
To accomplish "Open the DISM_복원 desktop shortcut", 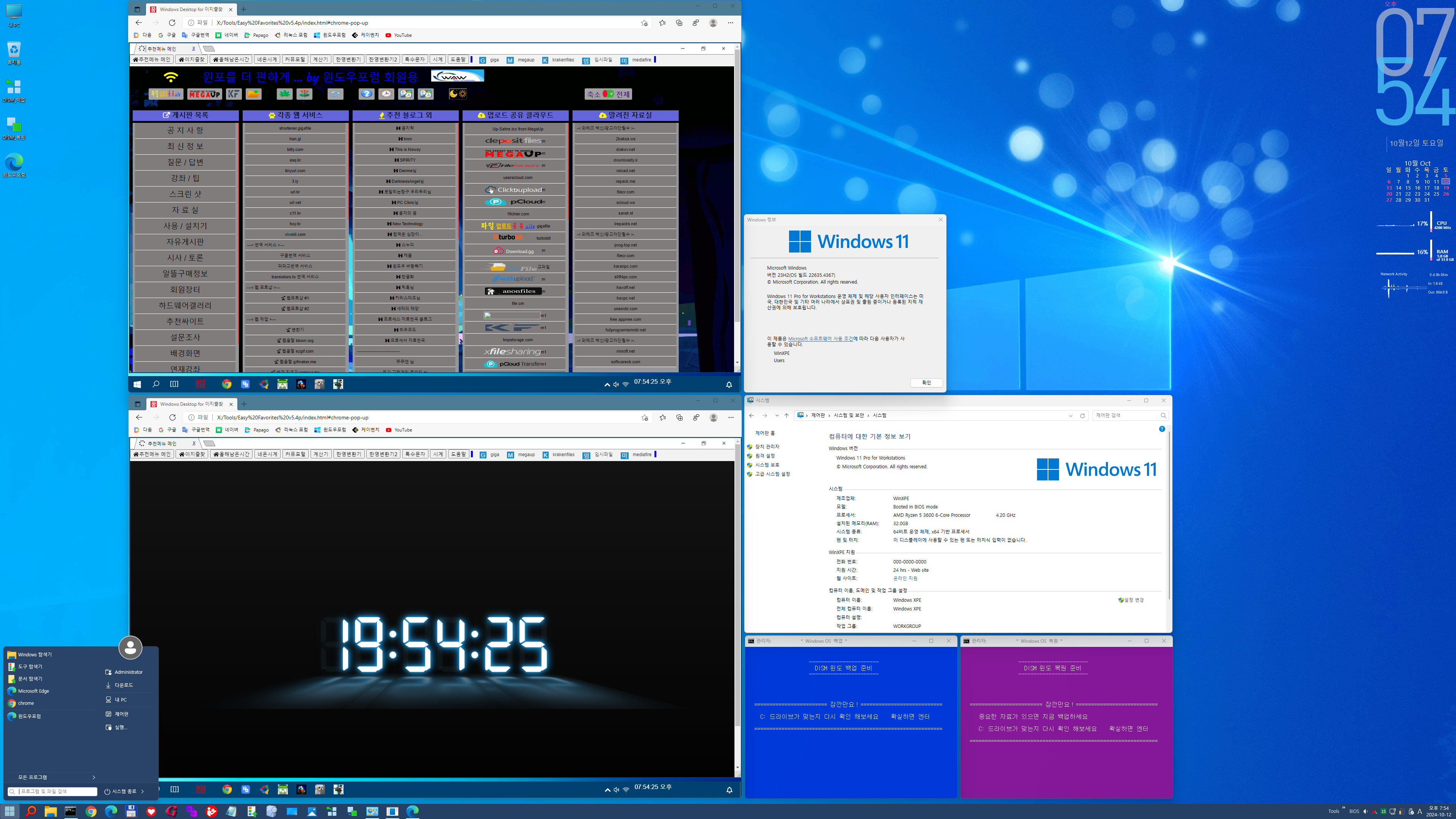I will point(14,128).
